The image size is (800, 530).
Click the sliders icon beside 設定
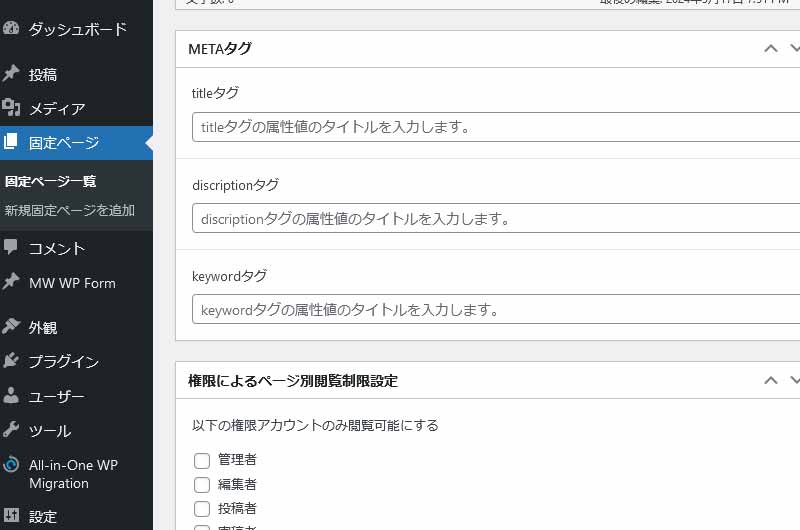coord(11,515)
